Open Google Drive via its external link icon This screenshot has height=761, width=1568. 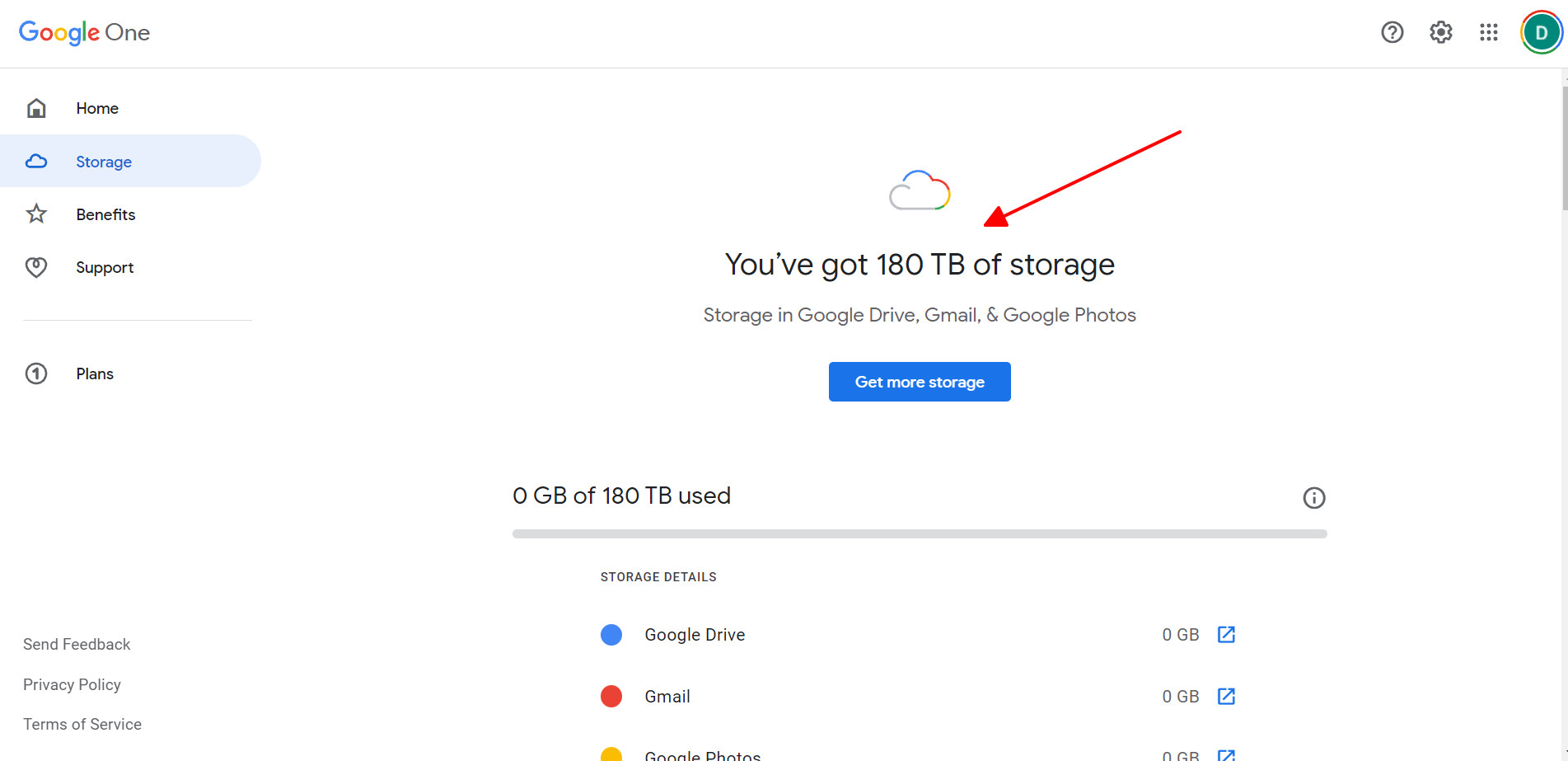[x=1226, y=634]
